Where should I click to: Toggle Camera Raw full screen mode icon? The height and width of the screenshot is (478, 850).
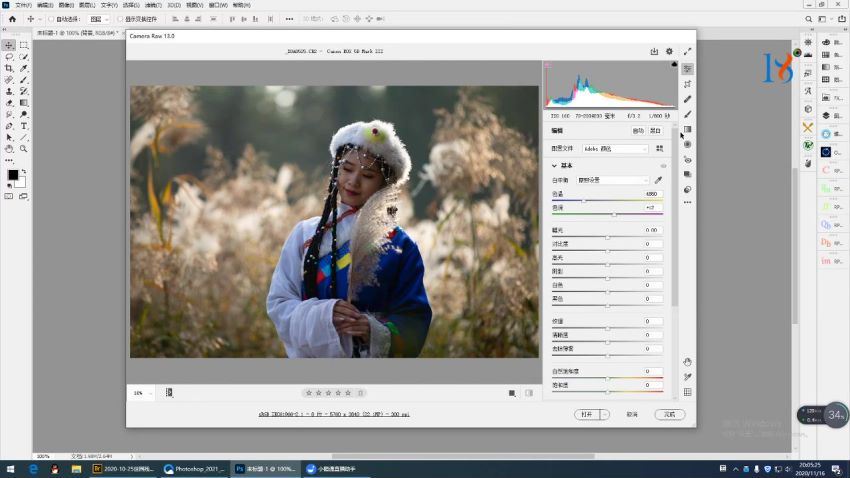click(687, 51)
